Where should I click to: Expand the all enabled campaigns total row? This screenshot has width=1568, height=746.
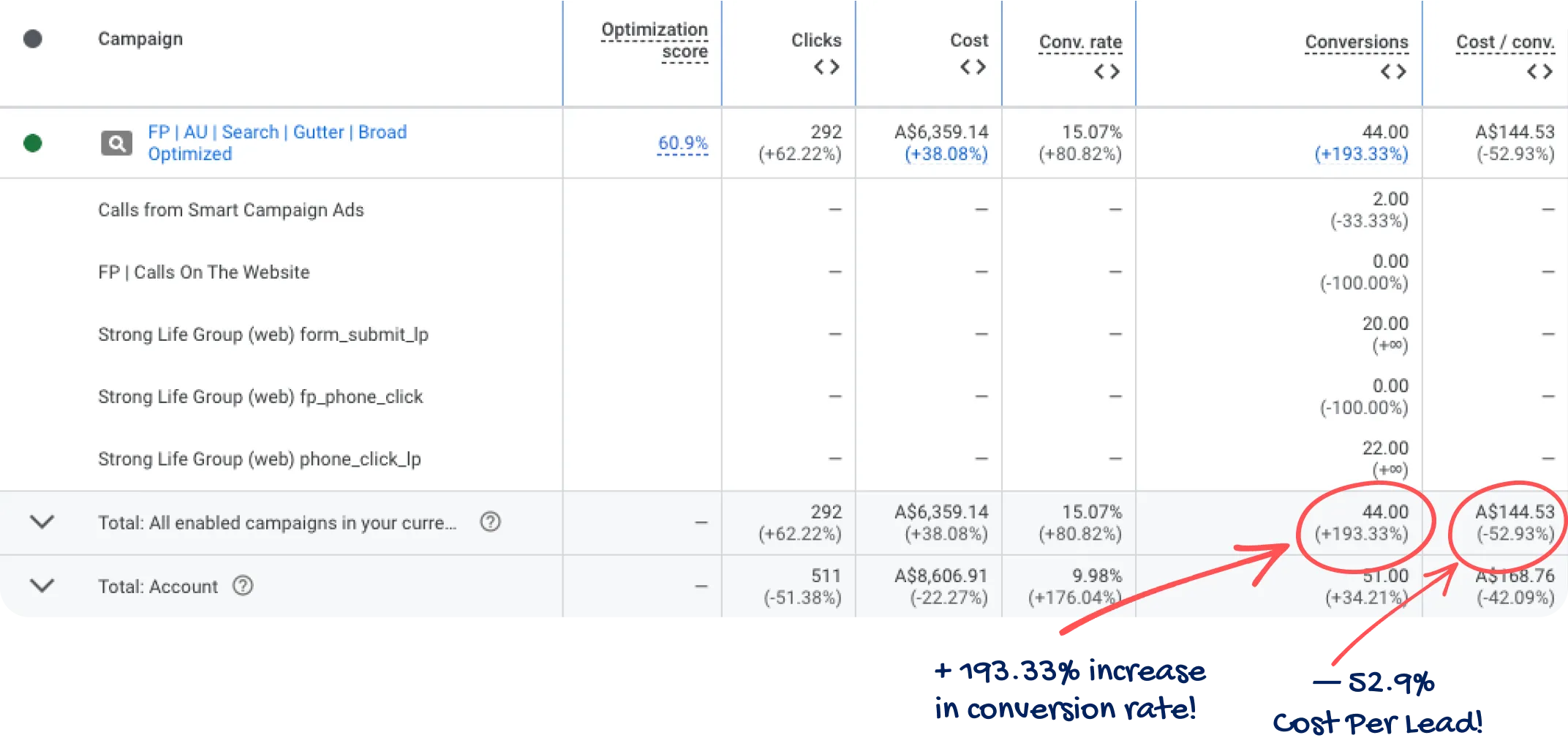click(x=42, y=522)
